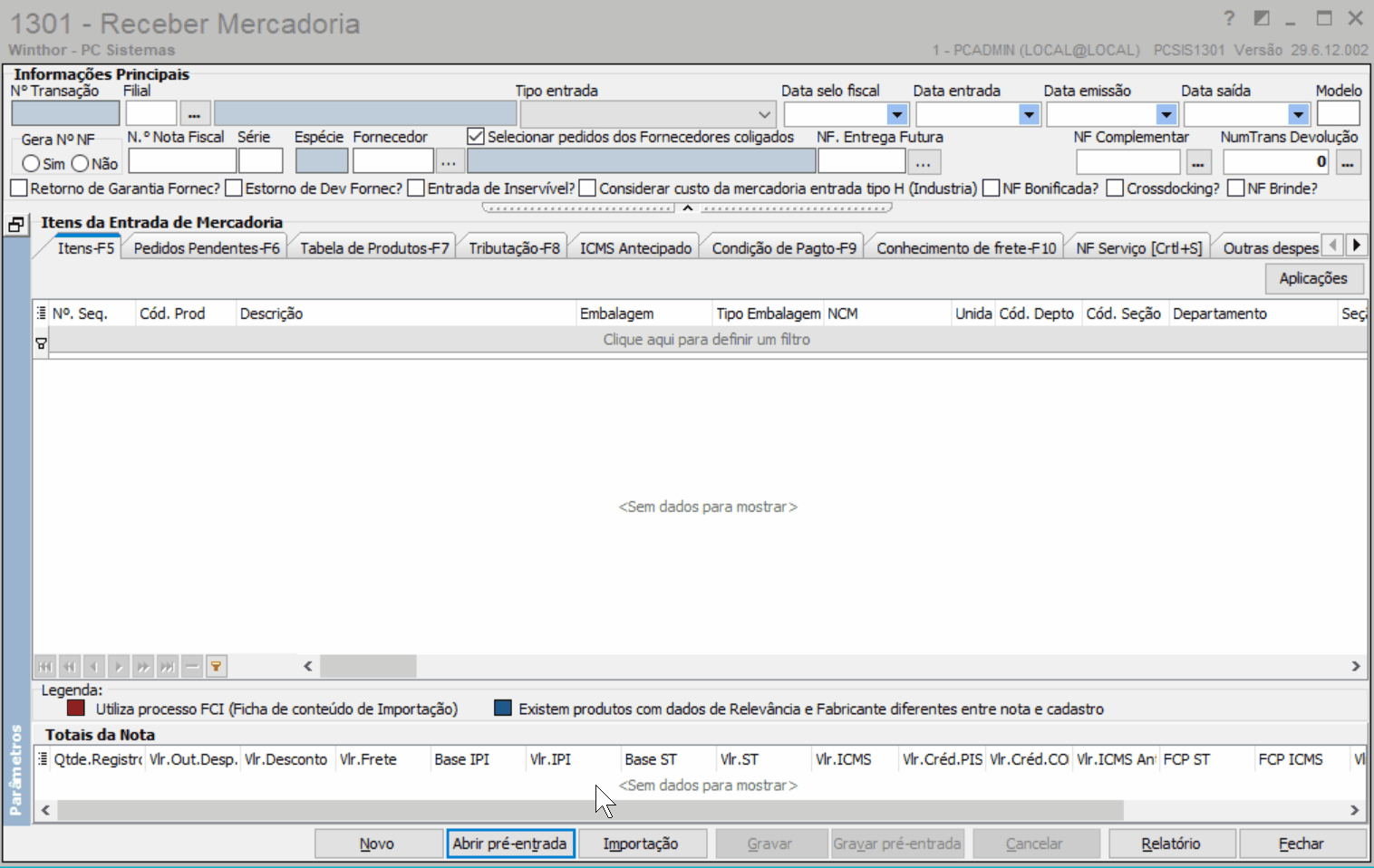Check Retorno de Garantia Fornec?
Image resolution: width=1374 pixels, height=868 pixels.
coord(18,188)
